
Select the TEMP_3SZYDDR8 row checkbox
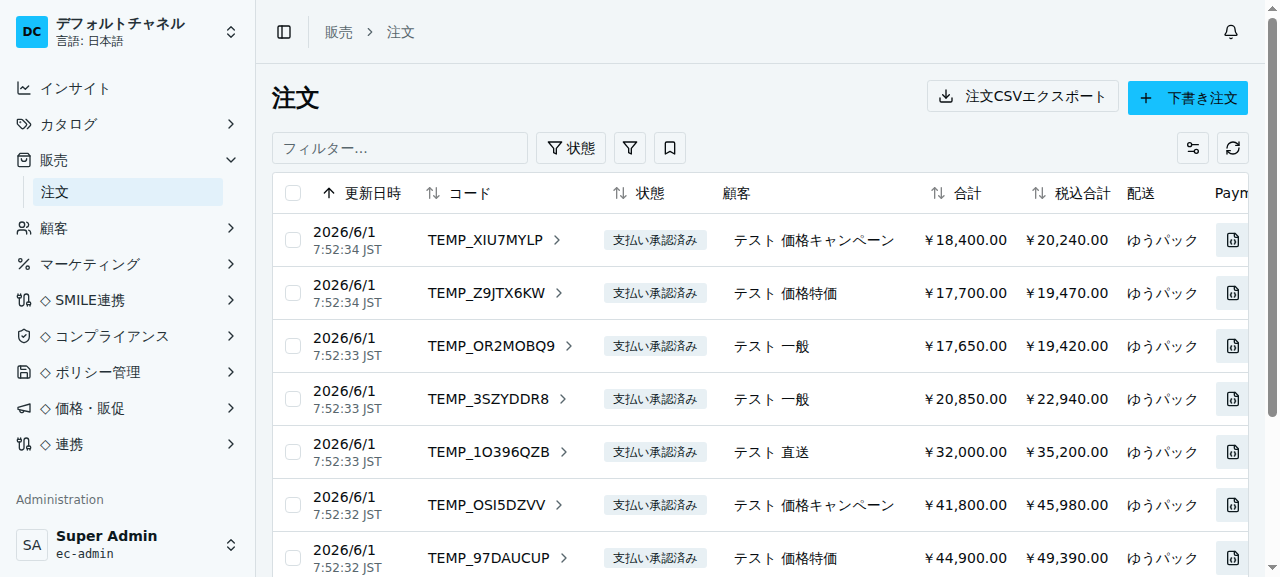pos(293,399)
